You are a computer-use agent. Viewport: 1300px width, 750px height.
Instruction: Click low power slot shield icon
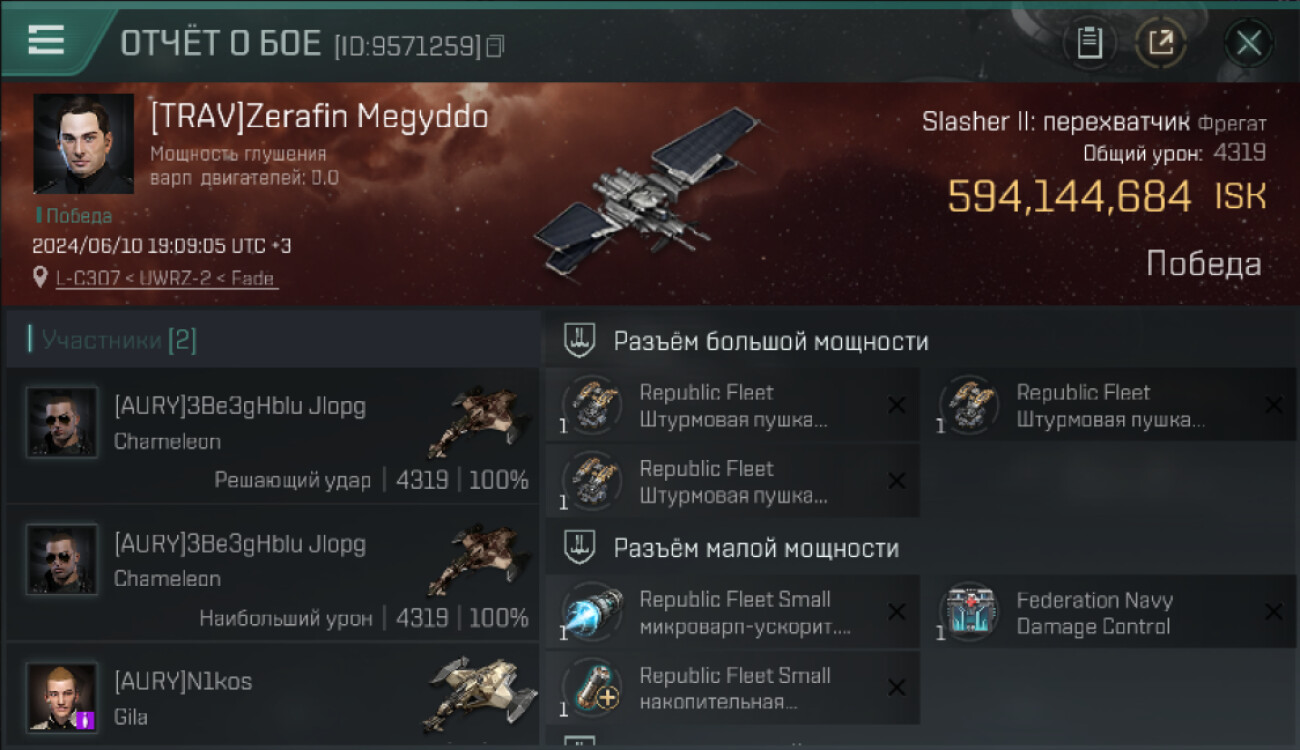[x=580, y=548]
